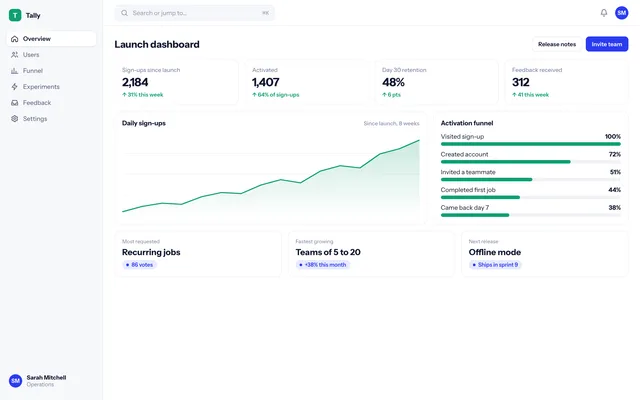Go to the Overview menu item
640x400 pixels.
coord(51,39)
